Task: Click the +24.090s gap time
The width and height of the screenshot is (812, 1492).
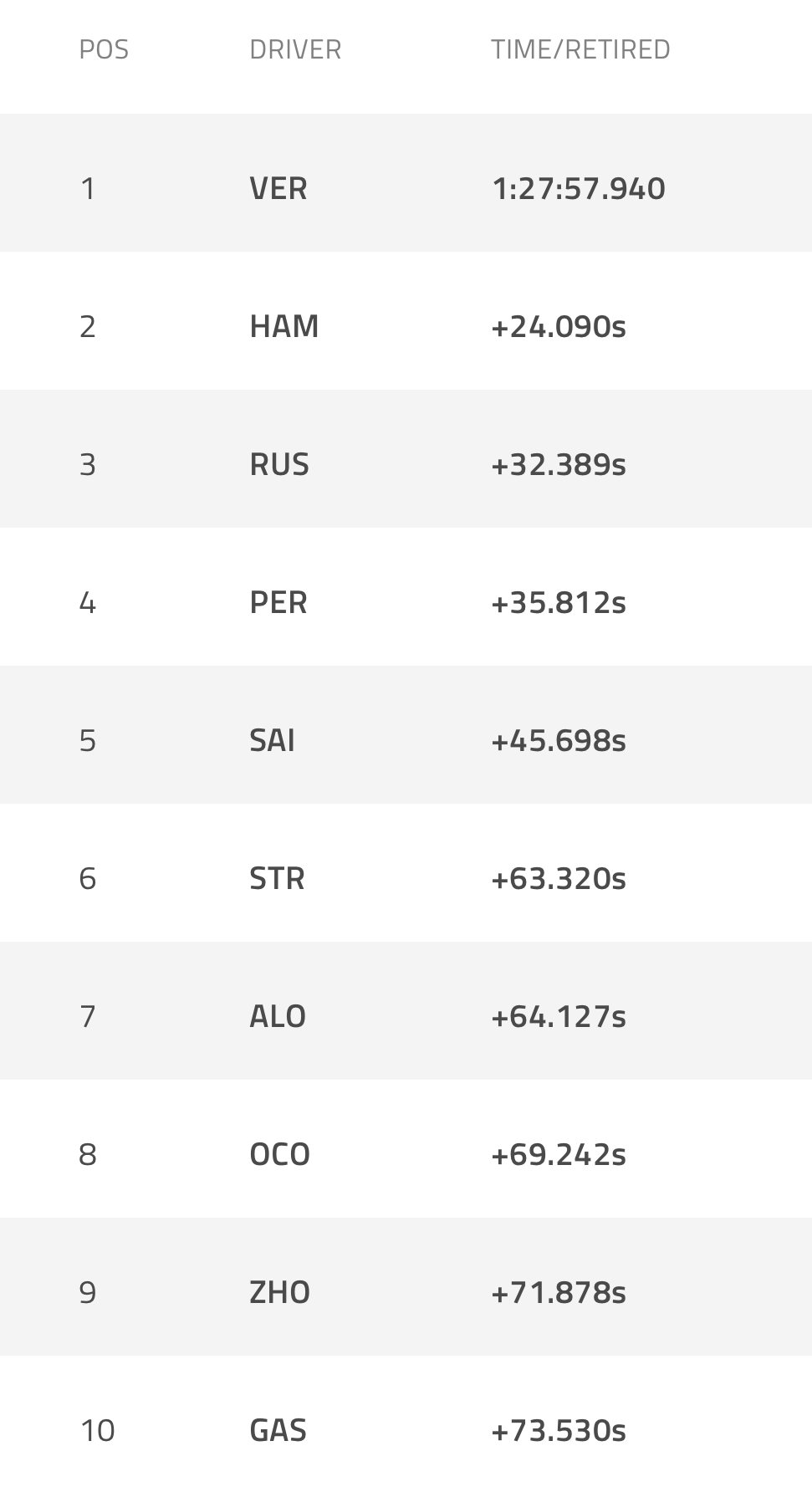Action: click(x=559, y=327)
